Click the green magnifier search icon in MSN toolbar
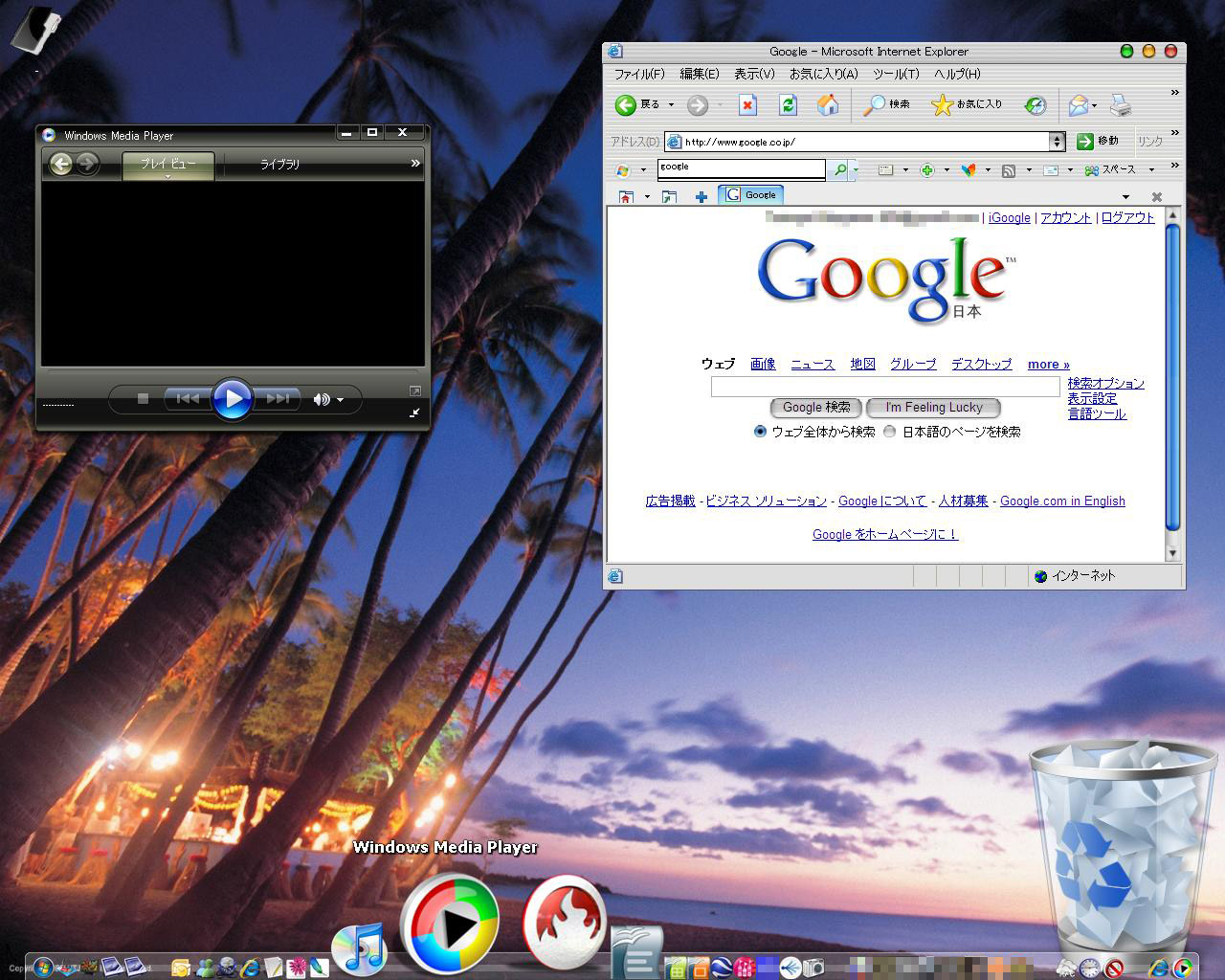This screenshot has height=980, width=1225. click(839, 169)
